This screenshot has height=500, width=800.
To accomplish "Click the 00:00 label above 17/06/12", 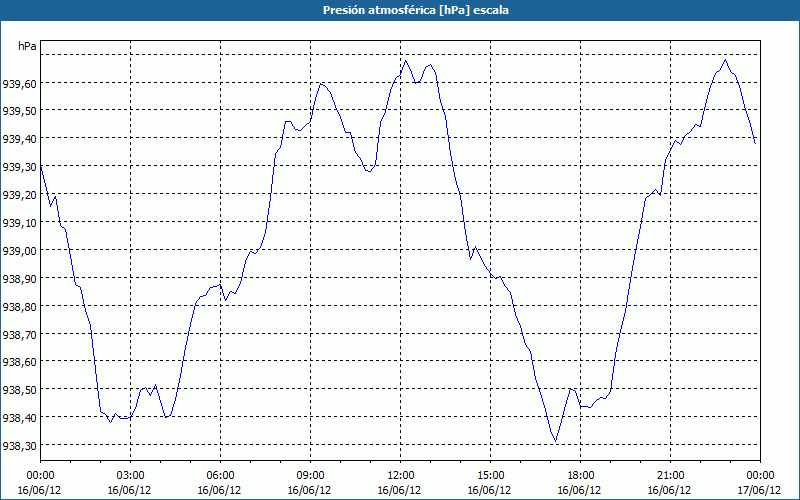I will pyautogui.click(x=760, y=476).
